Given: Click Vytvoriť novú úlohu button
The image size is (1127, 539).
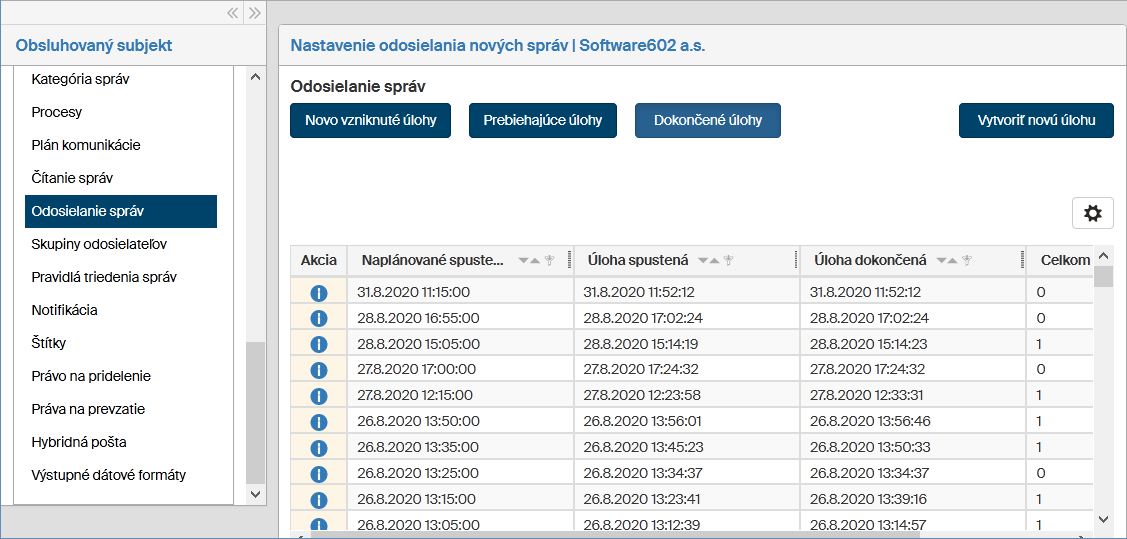Looking at the screenshot, I should point(1036,121).
